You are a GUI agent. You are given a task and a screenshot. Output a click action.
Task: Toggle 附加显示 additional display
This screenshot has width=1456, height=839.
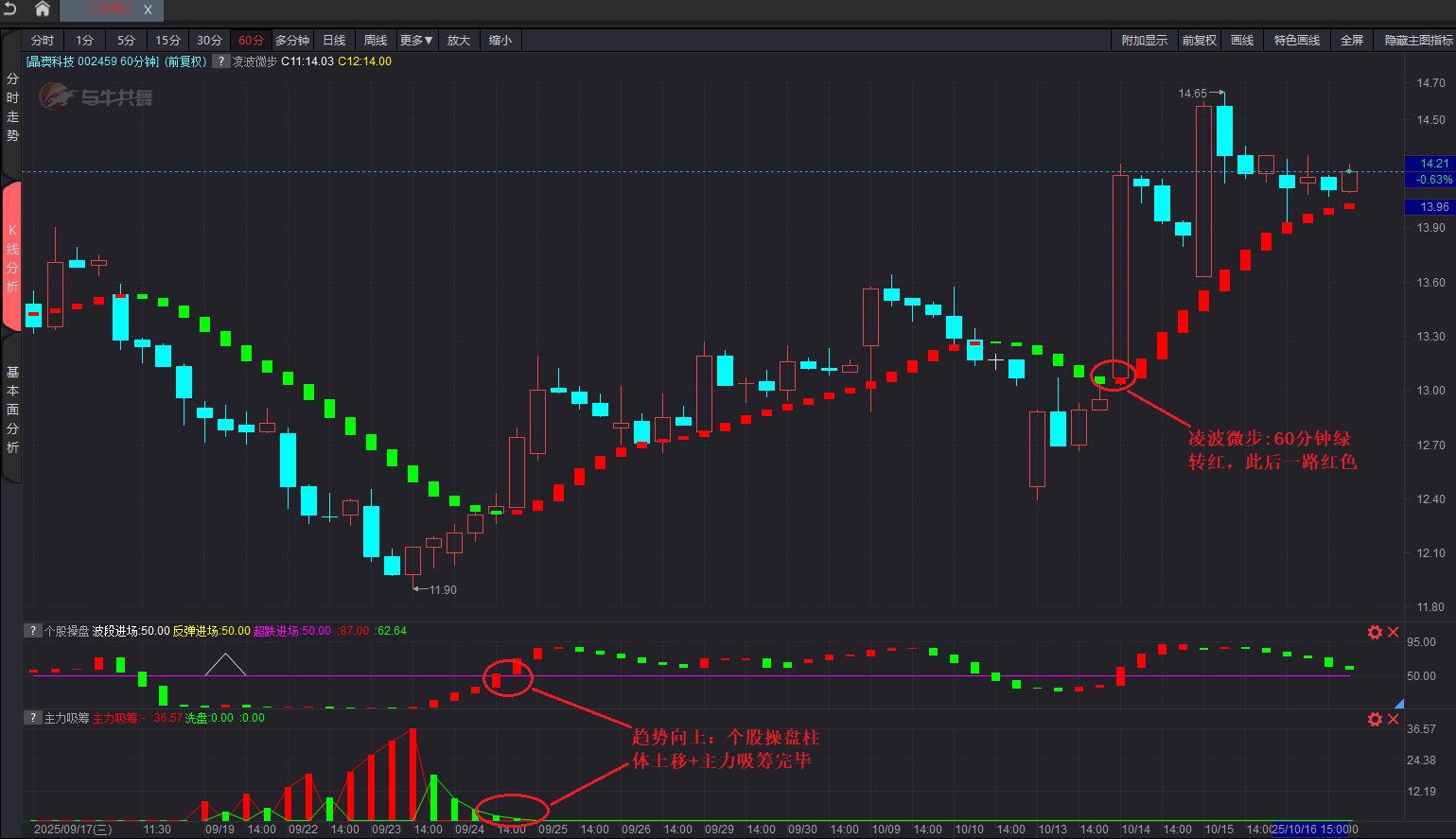pyautogui.click(x=1144, y=41)
